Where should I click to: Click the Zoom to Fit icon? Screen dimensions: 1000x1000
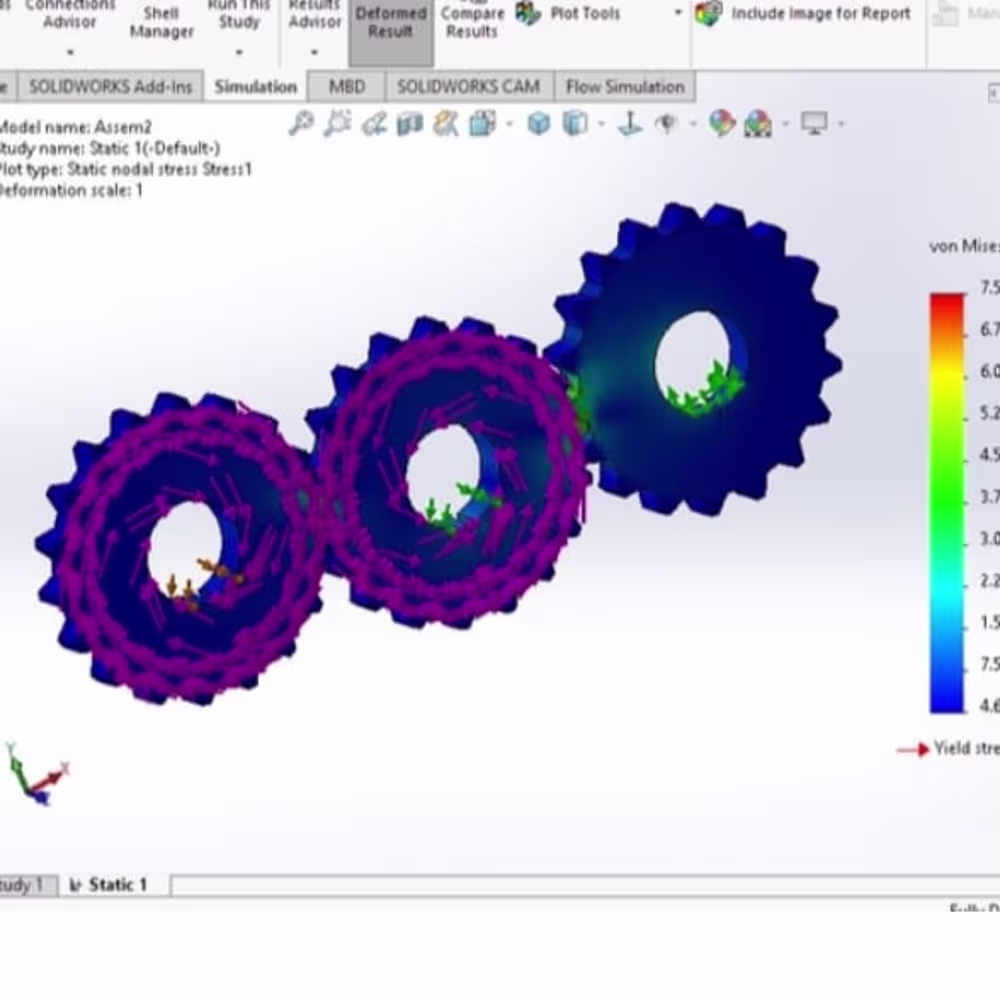pos(300,123)
